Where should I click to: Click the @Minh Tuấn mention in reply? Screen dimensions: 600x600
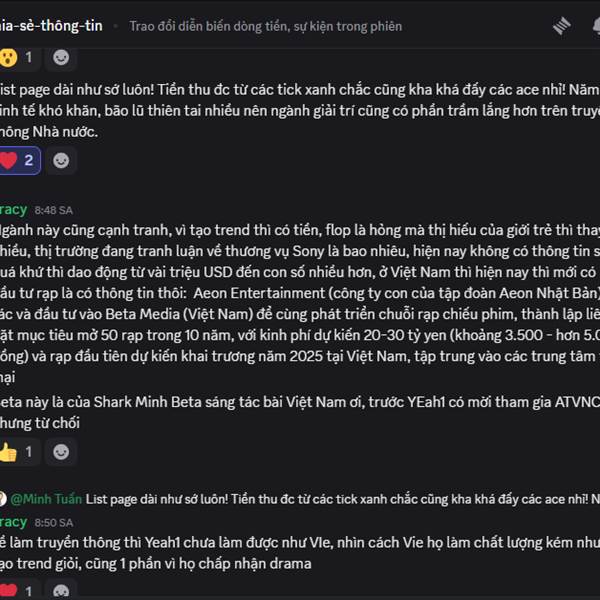click(x=46, y=498)
